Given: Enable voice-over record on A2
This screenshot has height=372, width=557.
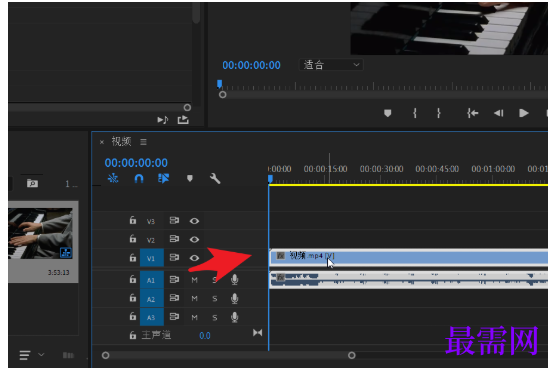Looking at the screenshot, I should [x=234, y=298].
